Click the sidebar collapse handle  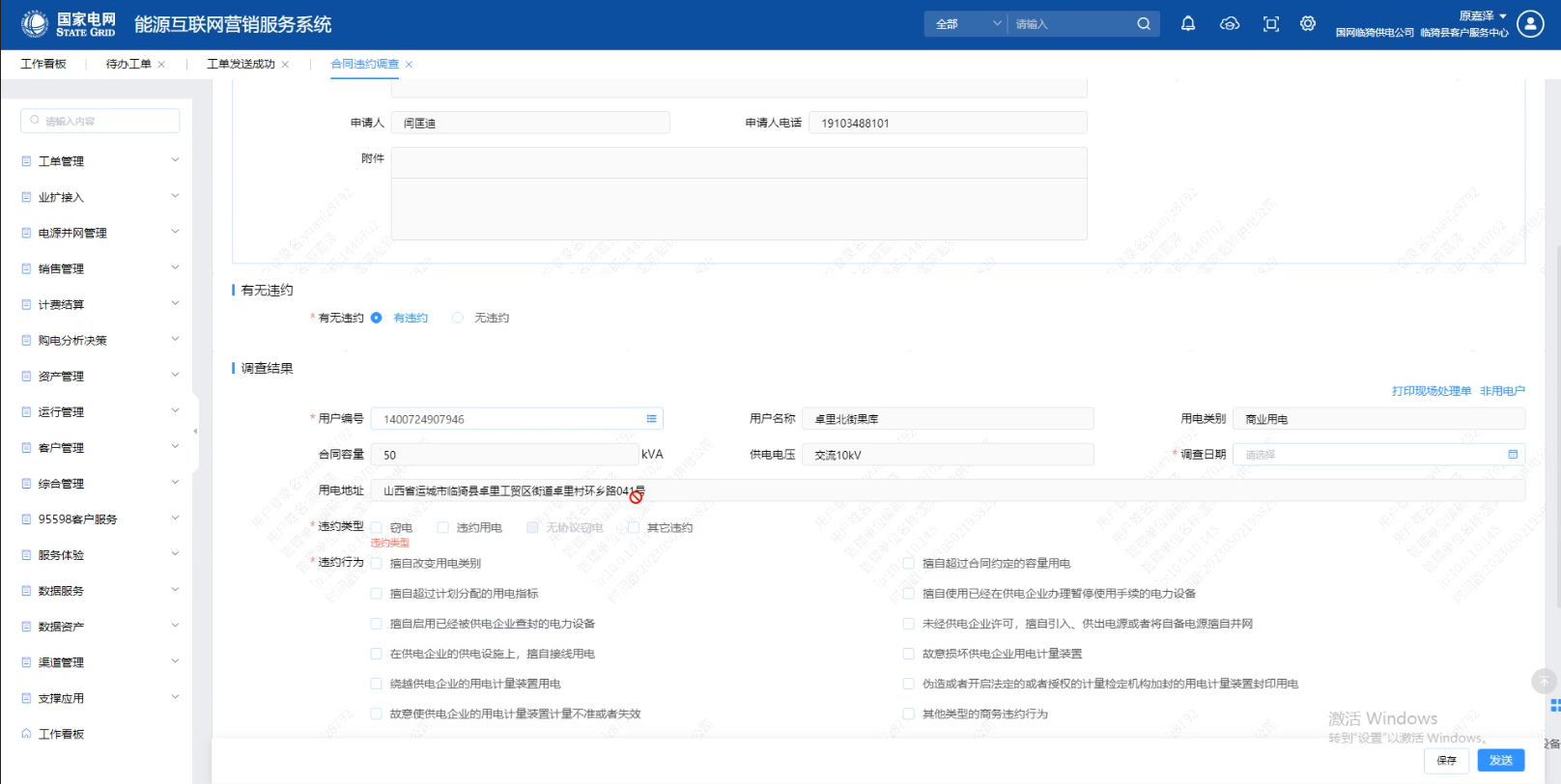(x=195, y=432)
